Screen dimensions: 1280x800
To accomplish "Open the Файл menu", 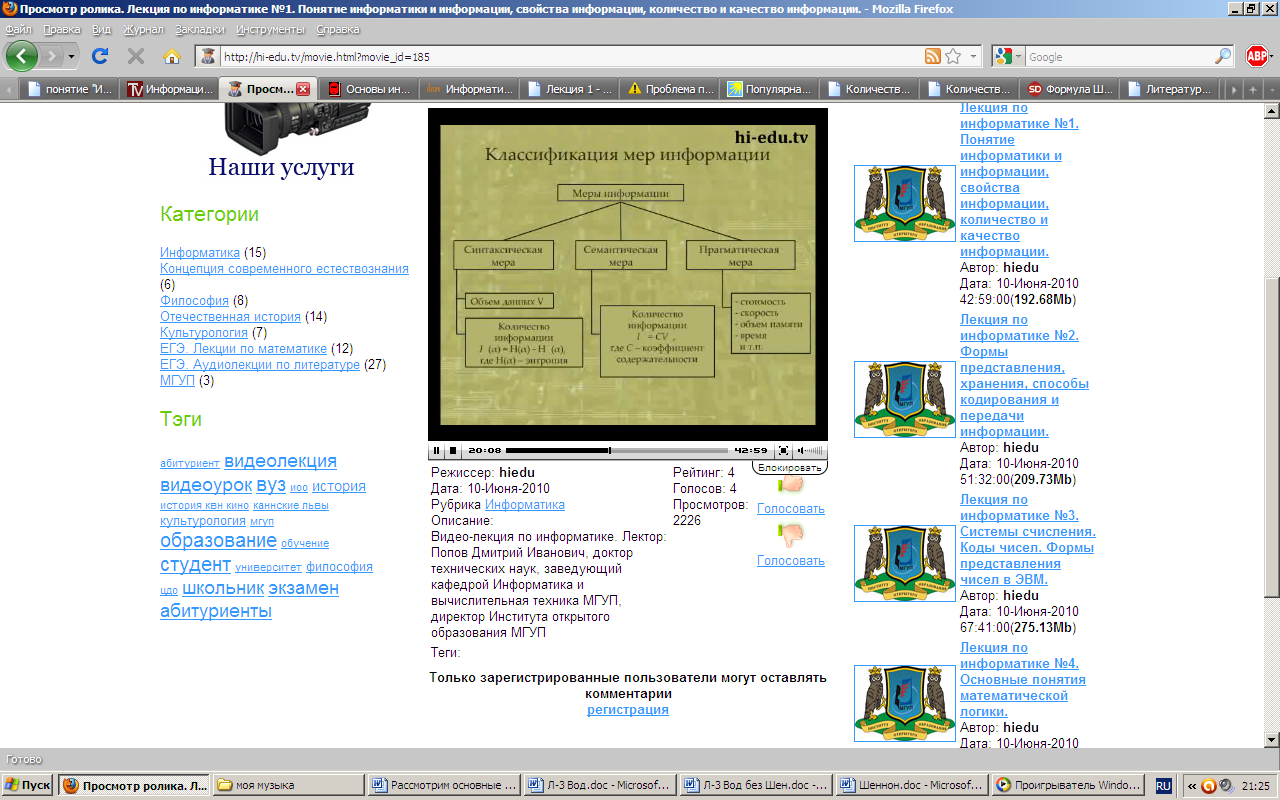I will click(18, 29).
